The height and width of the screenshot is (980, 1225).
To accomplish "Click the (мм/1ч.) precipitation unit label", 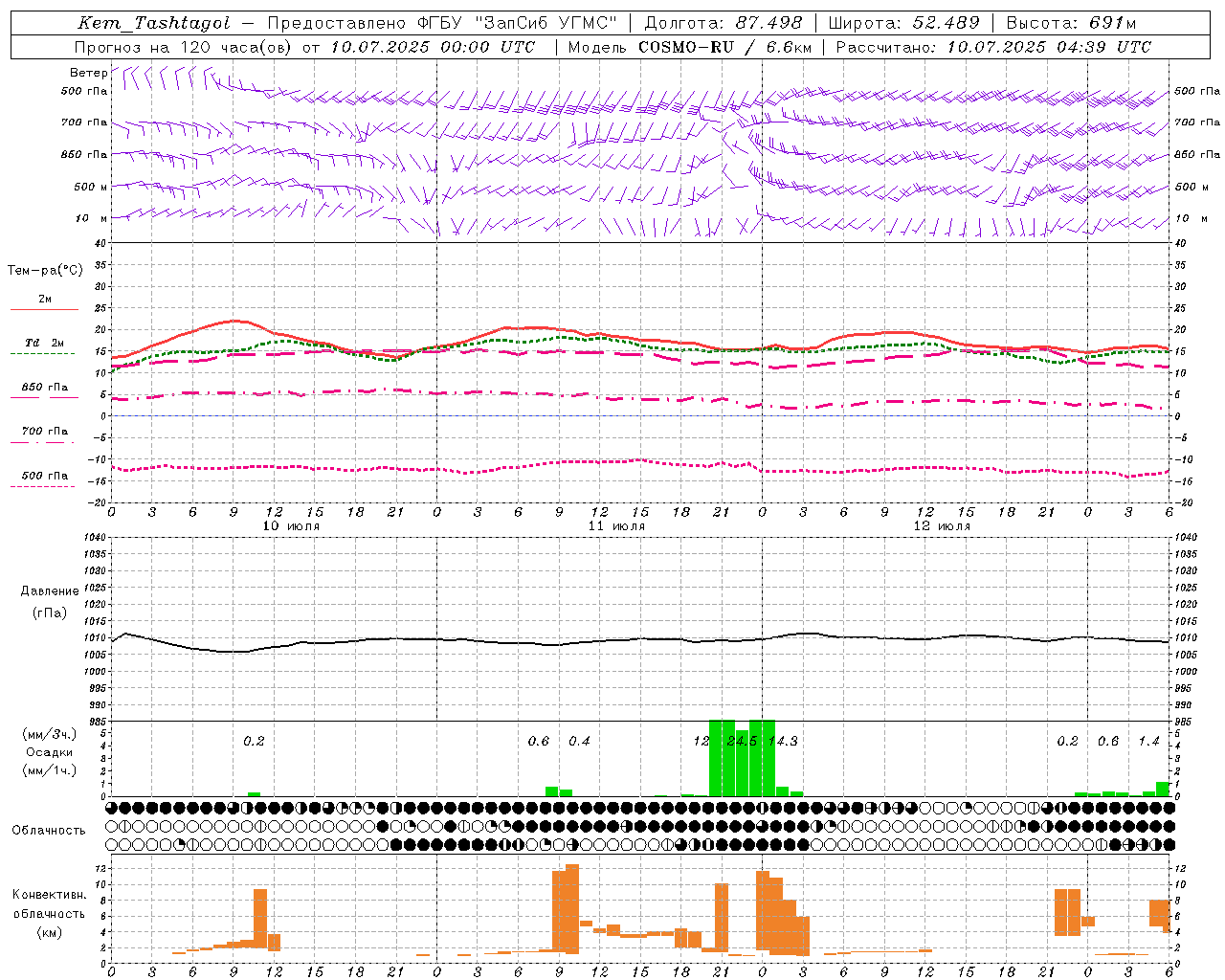I will point(50,770).
